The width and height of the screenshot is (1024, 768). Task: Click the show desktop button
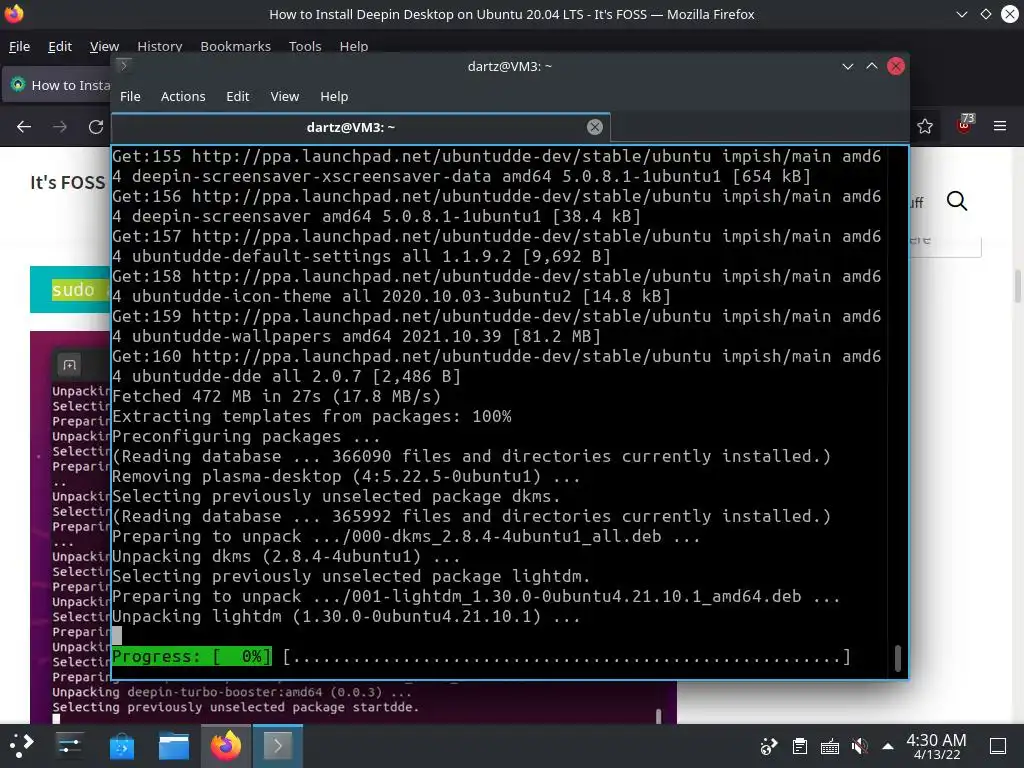click(x=998, y=746)
